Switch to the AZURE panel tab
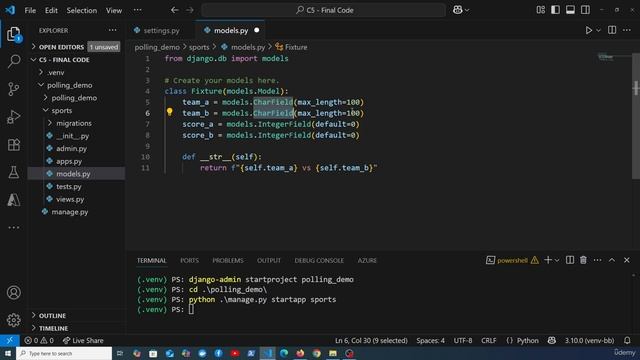 (367, 260)
